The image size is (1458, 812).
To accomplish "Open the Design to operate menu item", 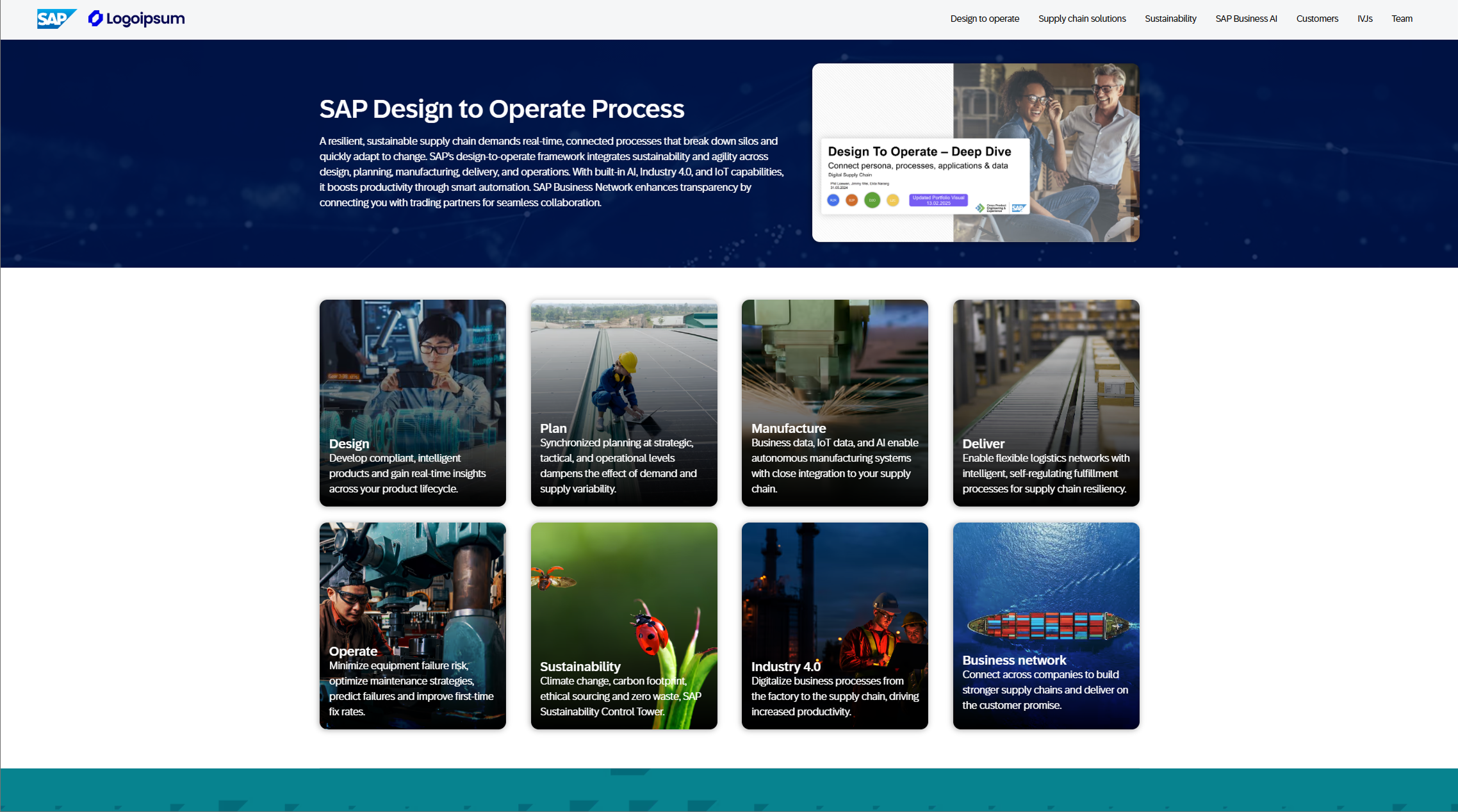I will coord(984,19).
